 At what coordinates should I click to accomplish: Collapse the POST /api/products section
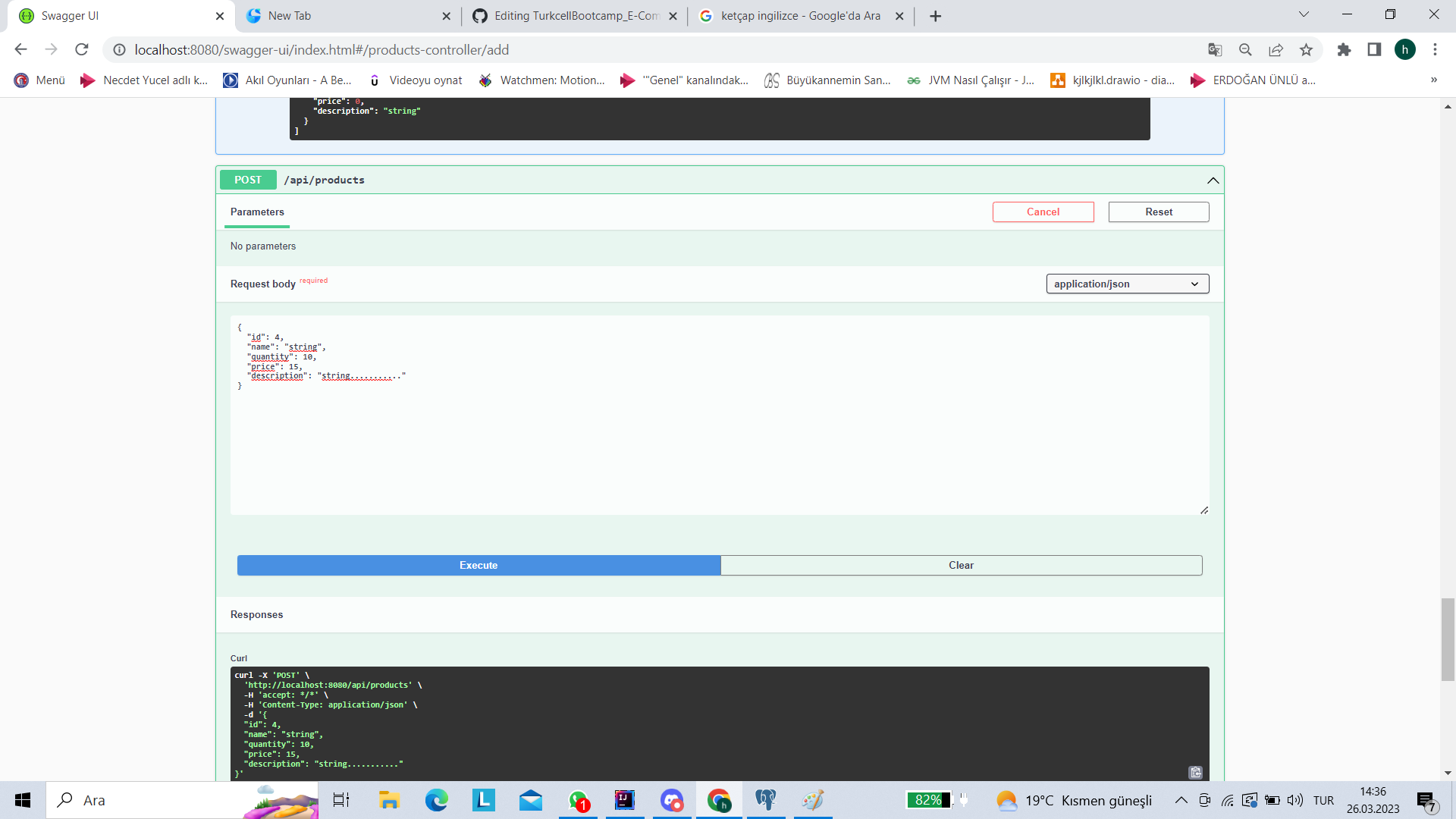point(1213,180)
